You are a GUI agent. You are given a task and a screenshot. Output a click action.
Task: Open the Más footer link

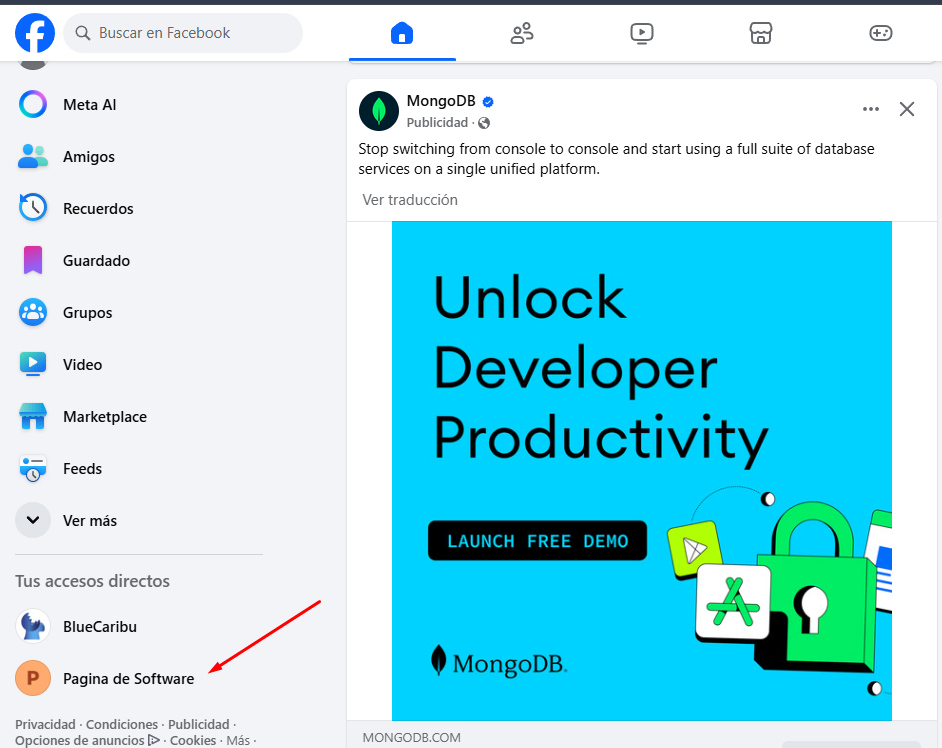(238, 740)
